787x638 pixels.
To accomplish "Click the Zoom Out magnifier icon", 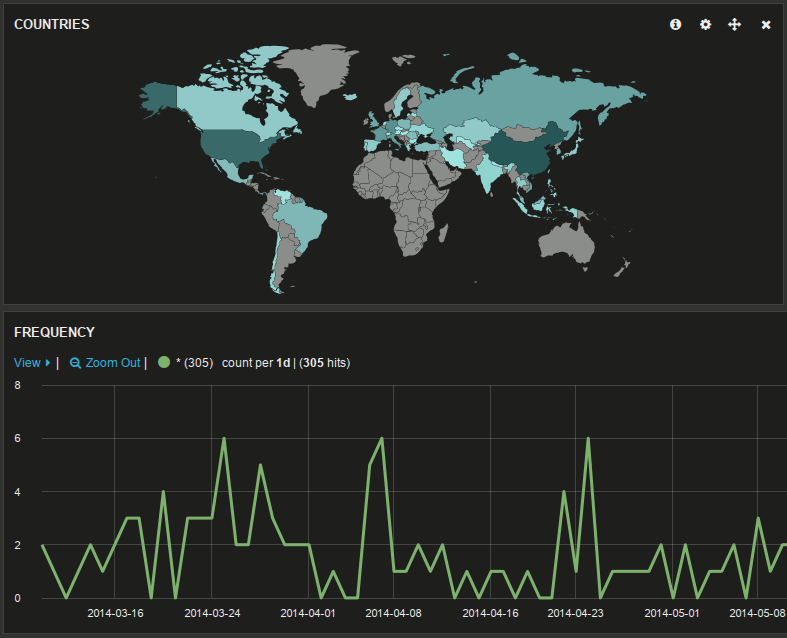I will [75, 363].
